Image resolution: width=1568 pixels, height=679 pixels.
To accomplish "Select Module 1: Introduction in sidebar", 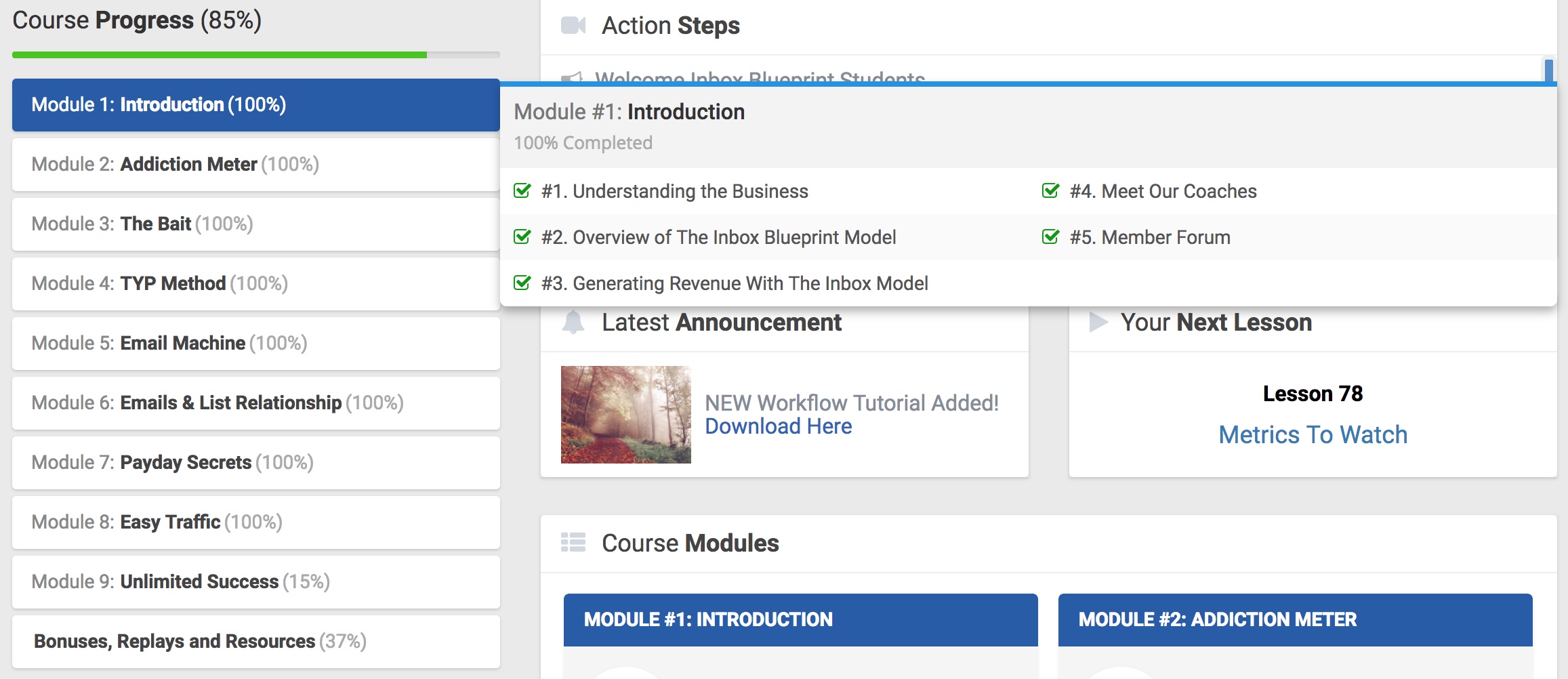I will tap(256, 105).
